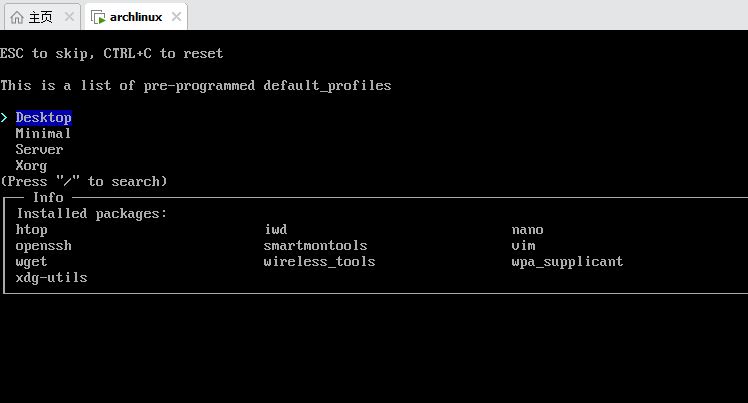Click the home icon on first tab
The image size is (748, 403).
point(17,18)
